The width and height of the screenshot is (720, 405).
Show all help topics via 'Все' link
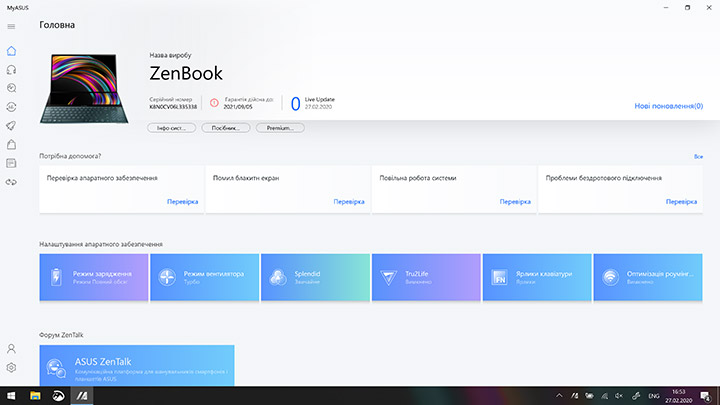[698, 157]
